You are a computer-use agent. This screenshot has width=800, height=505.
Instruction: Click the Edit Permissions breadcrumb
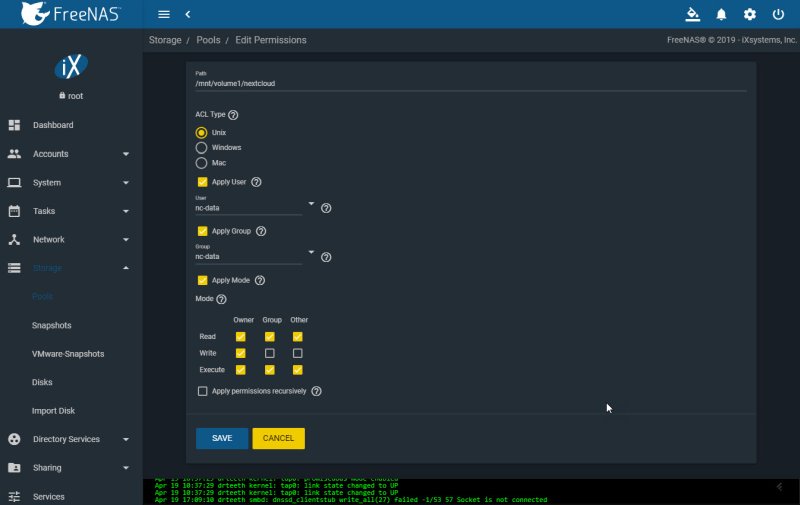pos(270,40)
